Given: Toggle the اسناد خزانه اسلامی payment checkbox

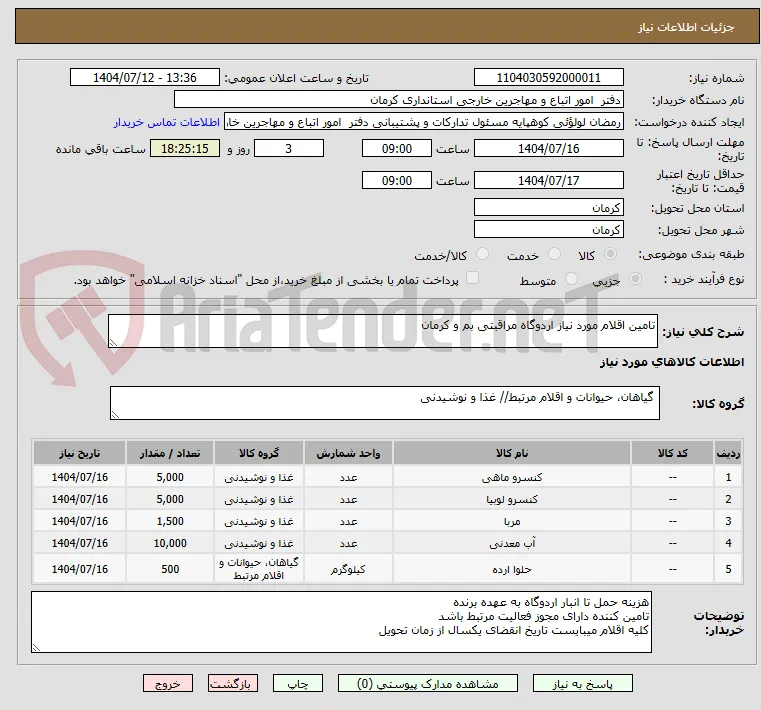Looking at the screenshot, I should 472,278.
